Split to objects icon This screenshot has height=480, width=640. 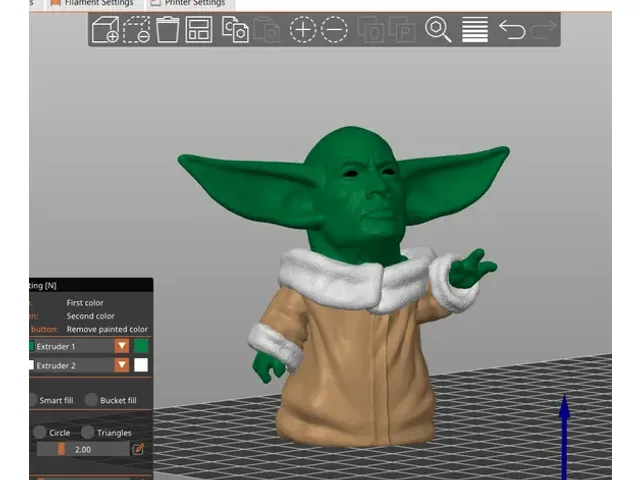point(371,29)
